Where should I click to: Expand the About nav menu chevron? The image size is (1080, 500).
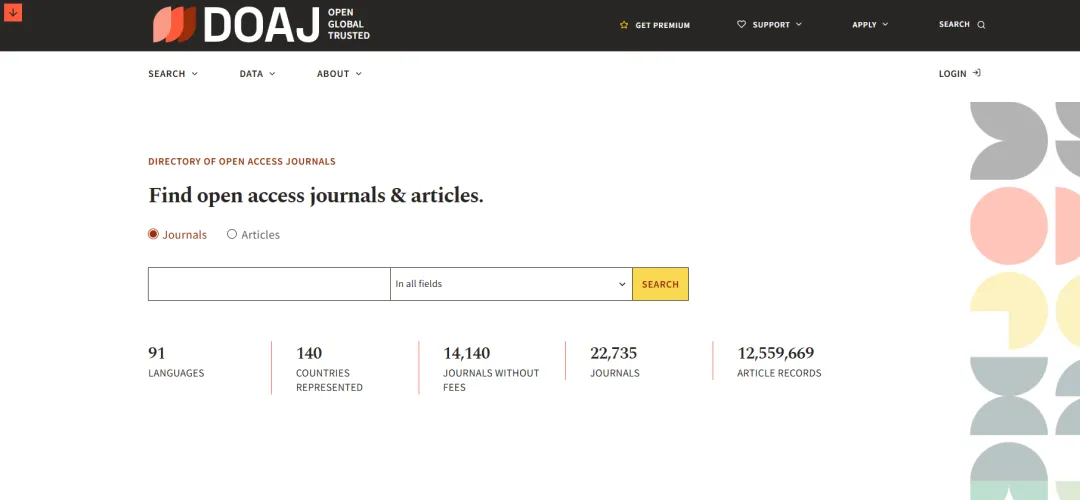coord(358,74)
